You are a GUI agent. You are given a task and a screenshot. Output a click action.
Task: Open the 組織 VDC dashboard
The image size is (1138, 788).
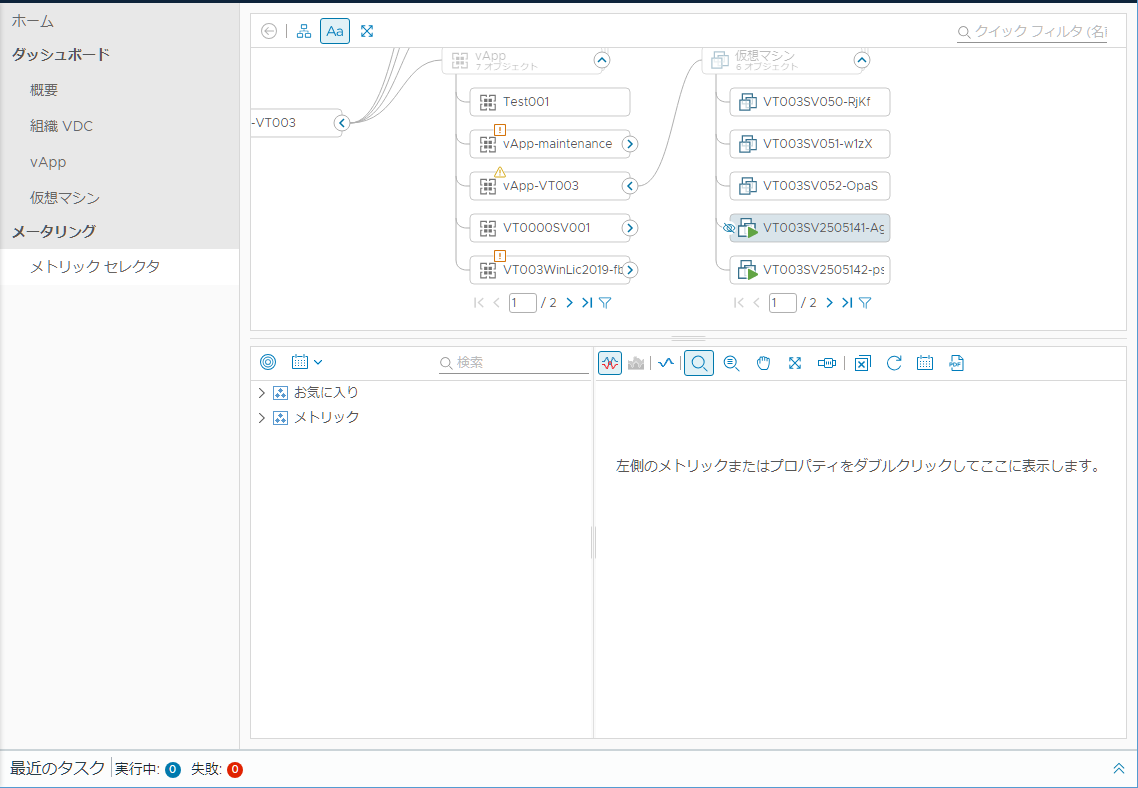tap(62, 126)
